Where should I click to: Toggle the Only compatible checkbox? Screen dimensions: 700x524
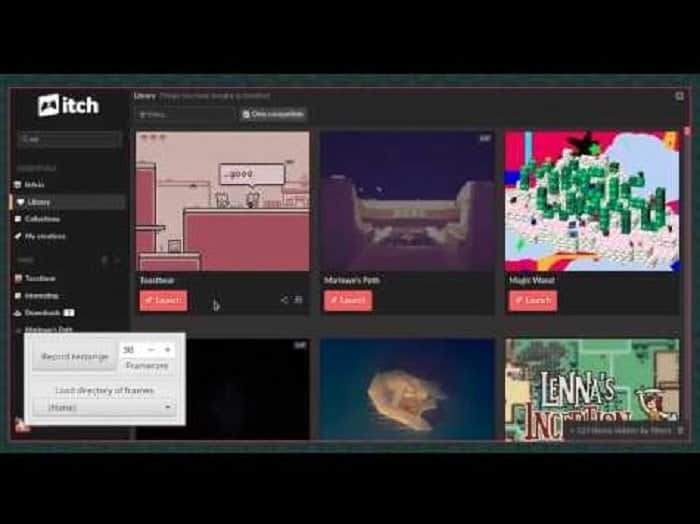(x=273, y=114)
